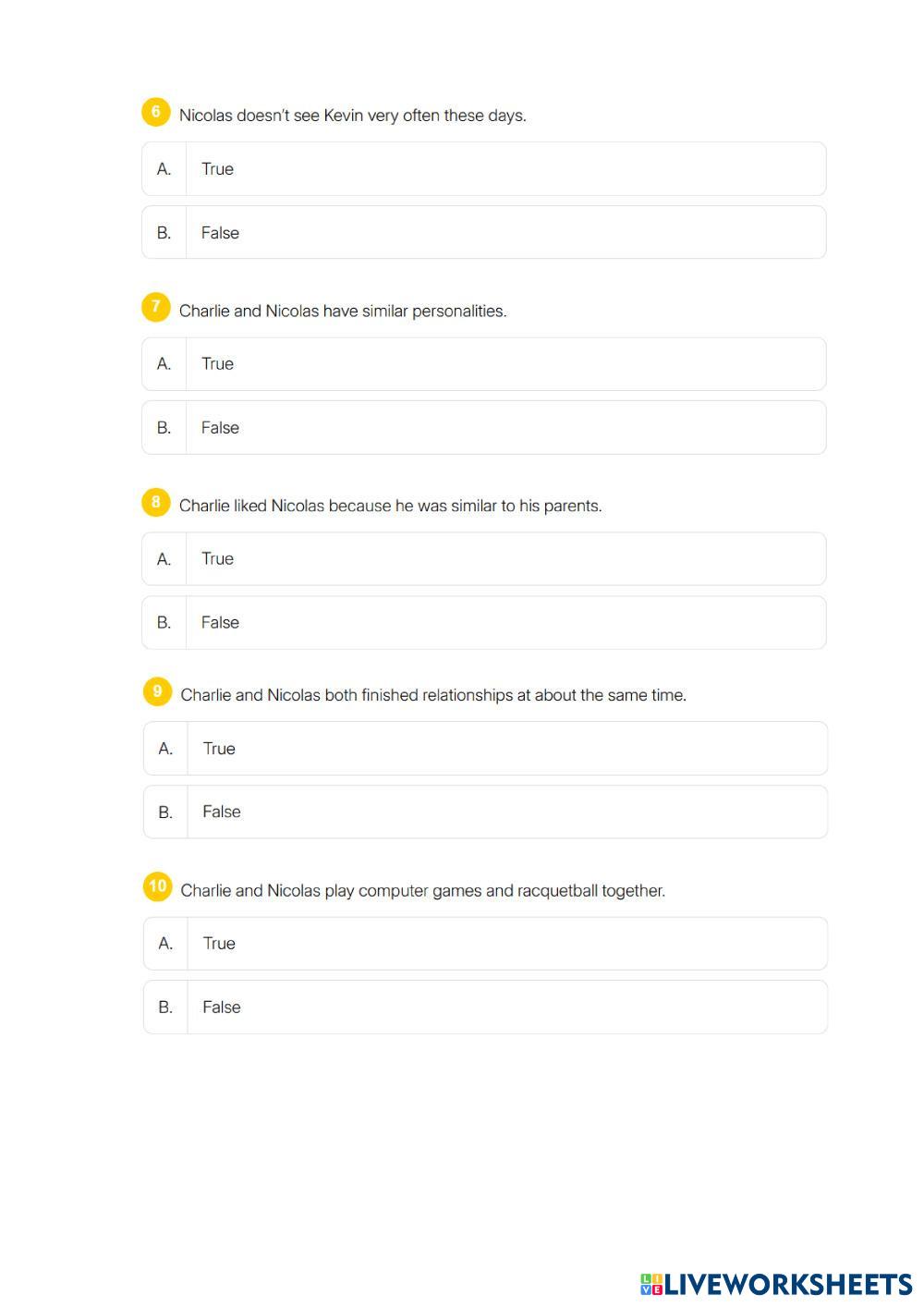Screen dimensions: 924x1307
Task: Pick True for question 9 about relationships
Action: [485, 749]
